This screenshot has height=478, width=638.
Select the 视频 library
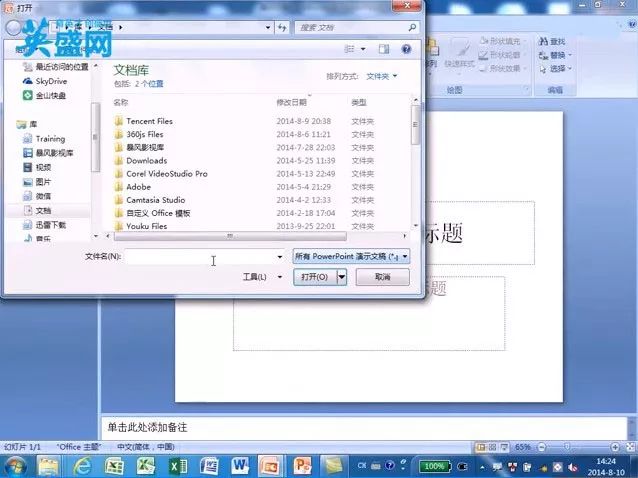[x=43, y=167]
